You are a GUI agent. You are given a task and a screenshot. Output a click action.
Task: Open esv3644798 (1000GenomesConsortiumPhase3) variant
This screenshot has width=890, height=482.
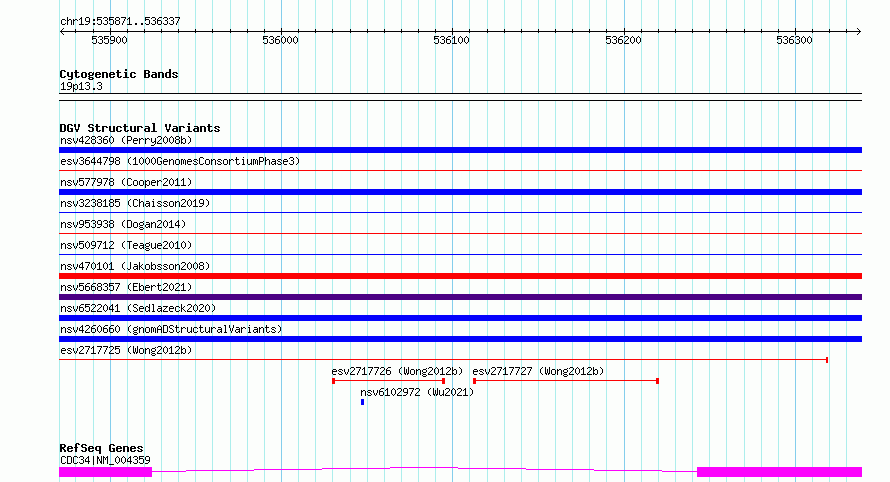coord(180,161)
